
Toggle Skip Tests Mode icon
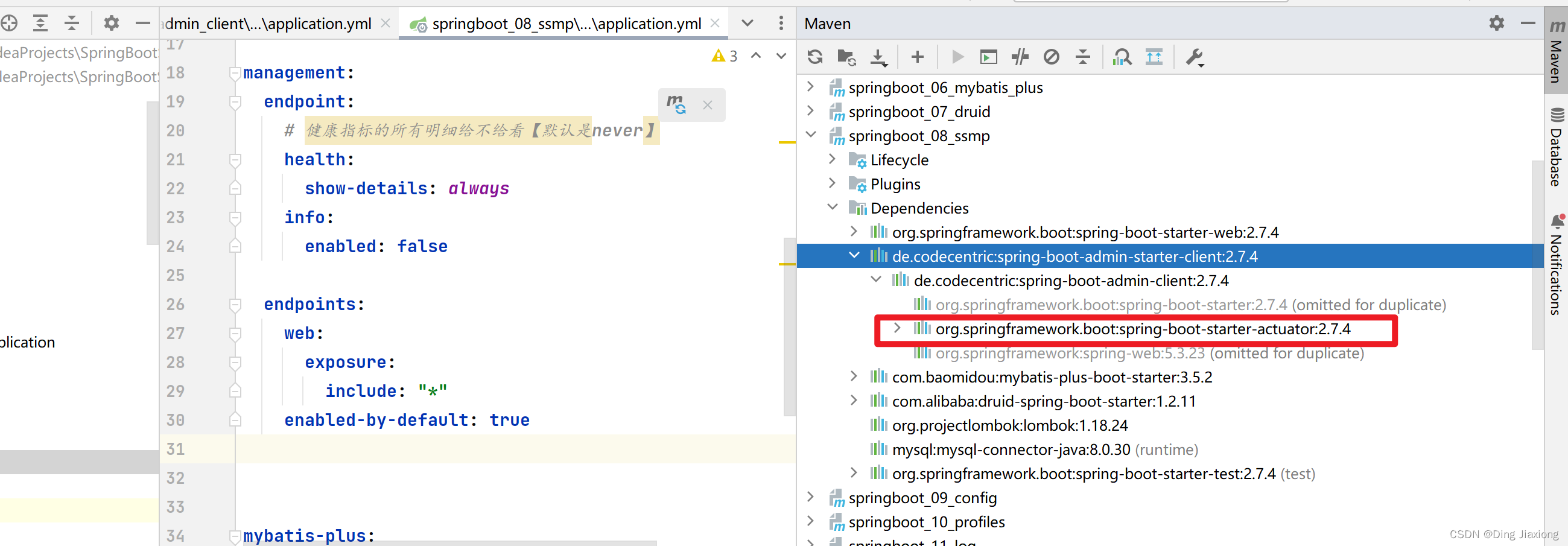point(1051,57)
